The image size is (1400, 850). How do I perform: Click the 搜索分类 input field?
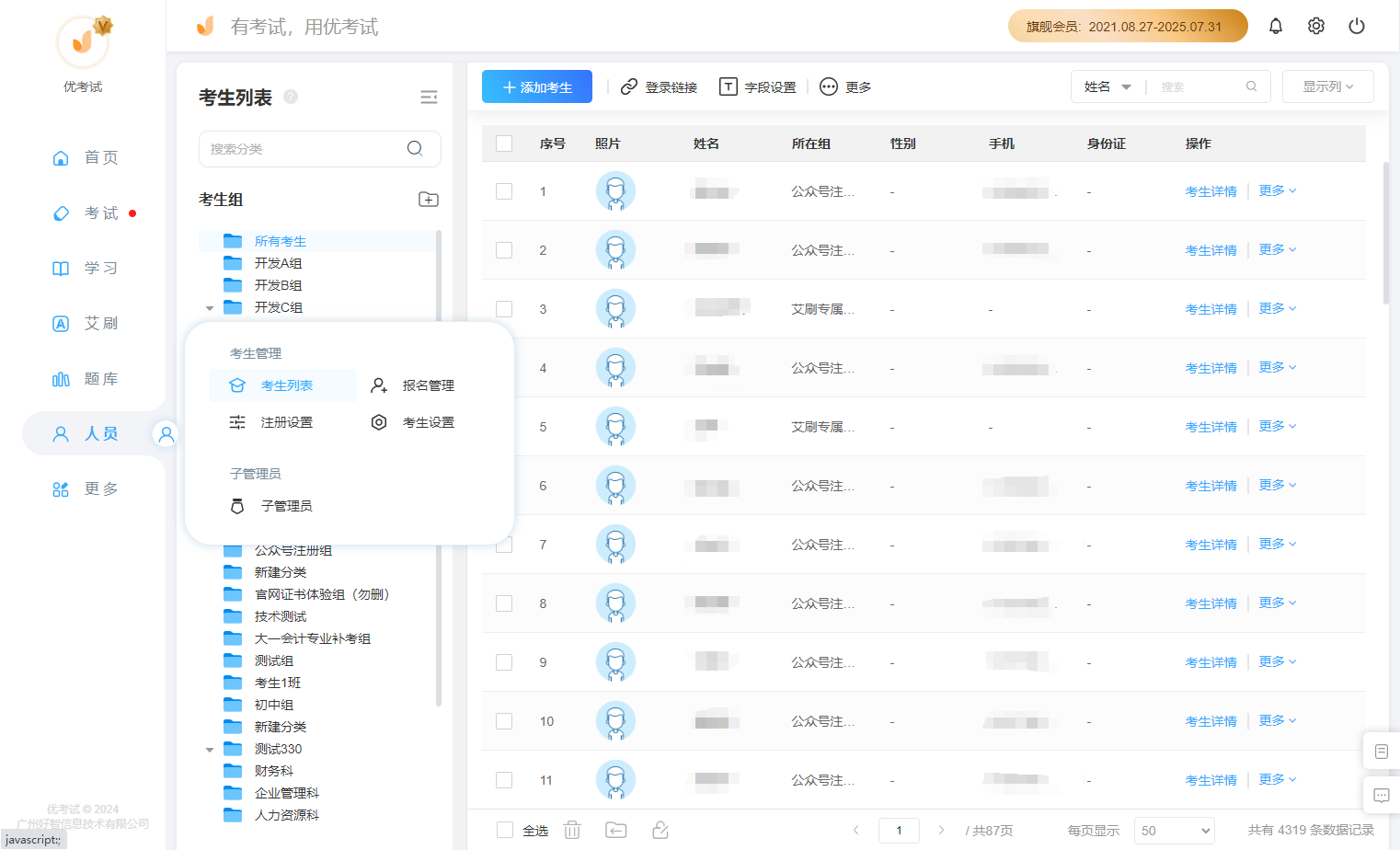coord(320,149)
